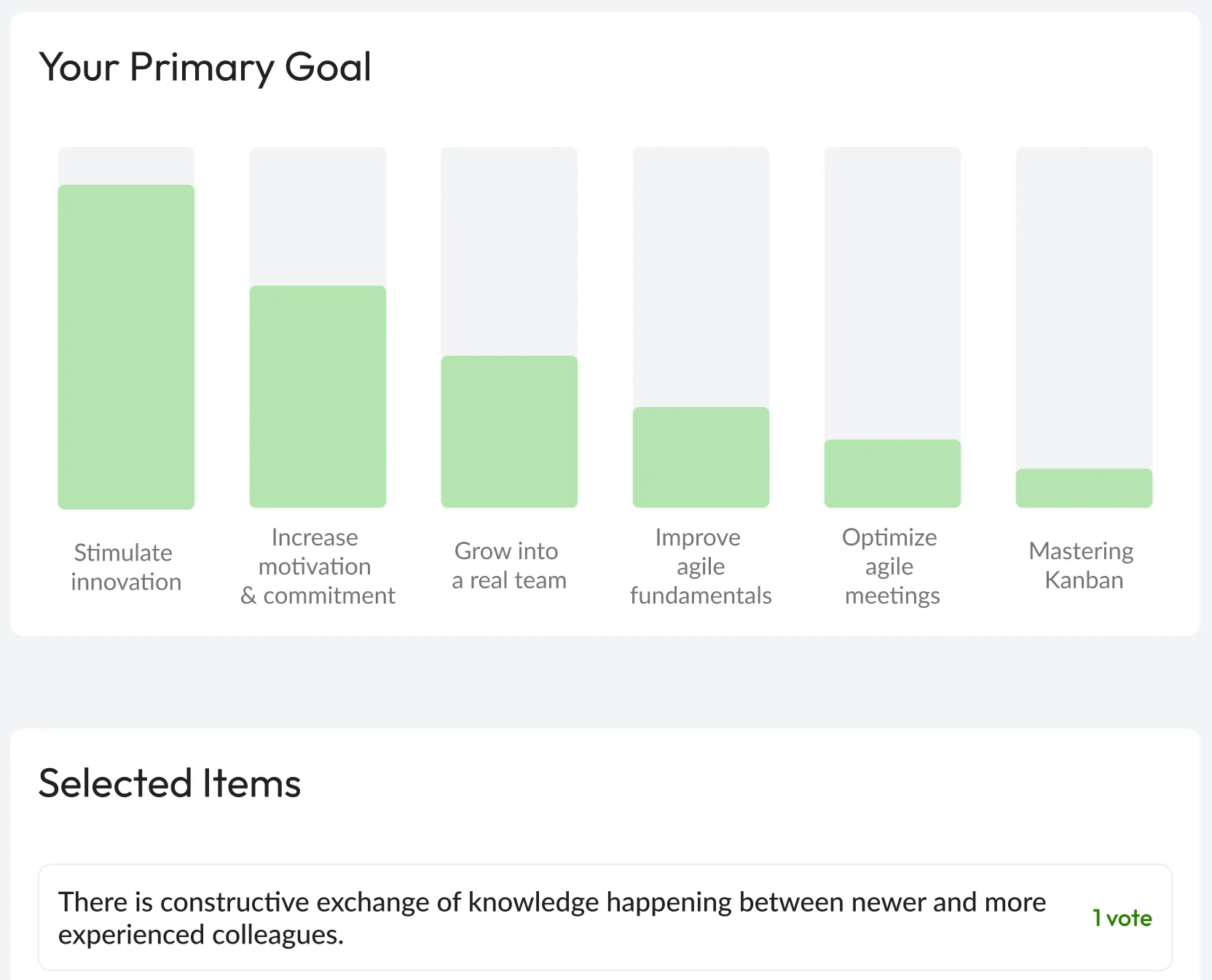Select the Optimize agile meetings label
This screenshot has width=1212, height=980.
(x=892, y=566)
